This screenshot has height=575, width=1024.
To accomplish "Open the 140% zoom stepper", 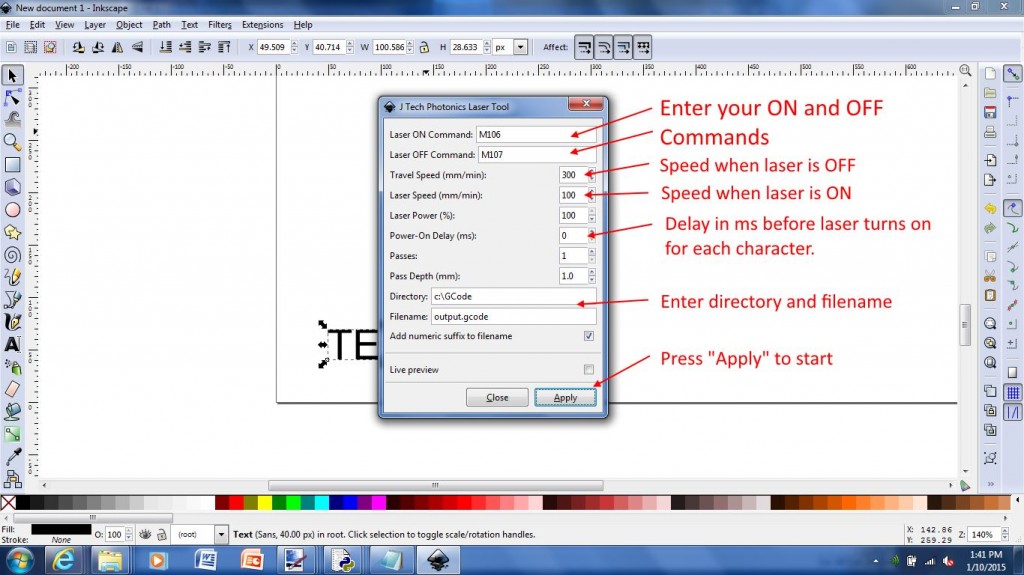I will tap(1004, 534).
